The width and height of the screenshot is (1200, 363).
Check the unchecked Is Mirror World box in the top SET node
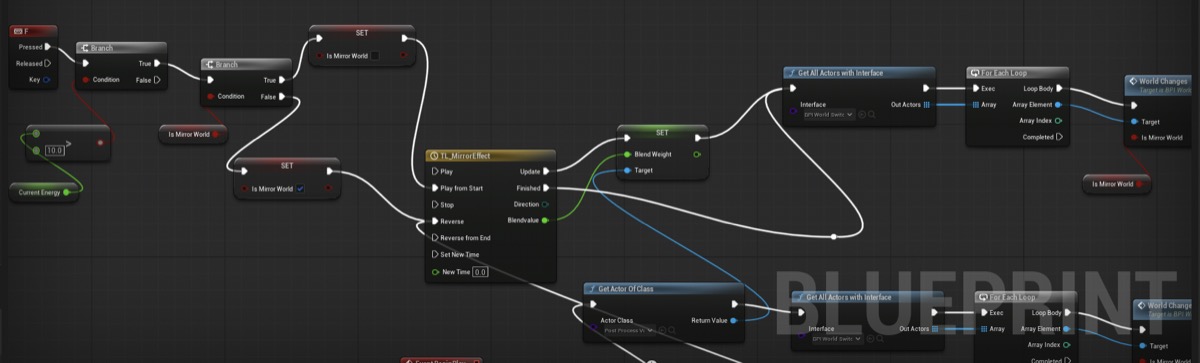[375, 56]
